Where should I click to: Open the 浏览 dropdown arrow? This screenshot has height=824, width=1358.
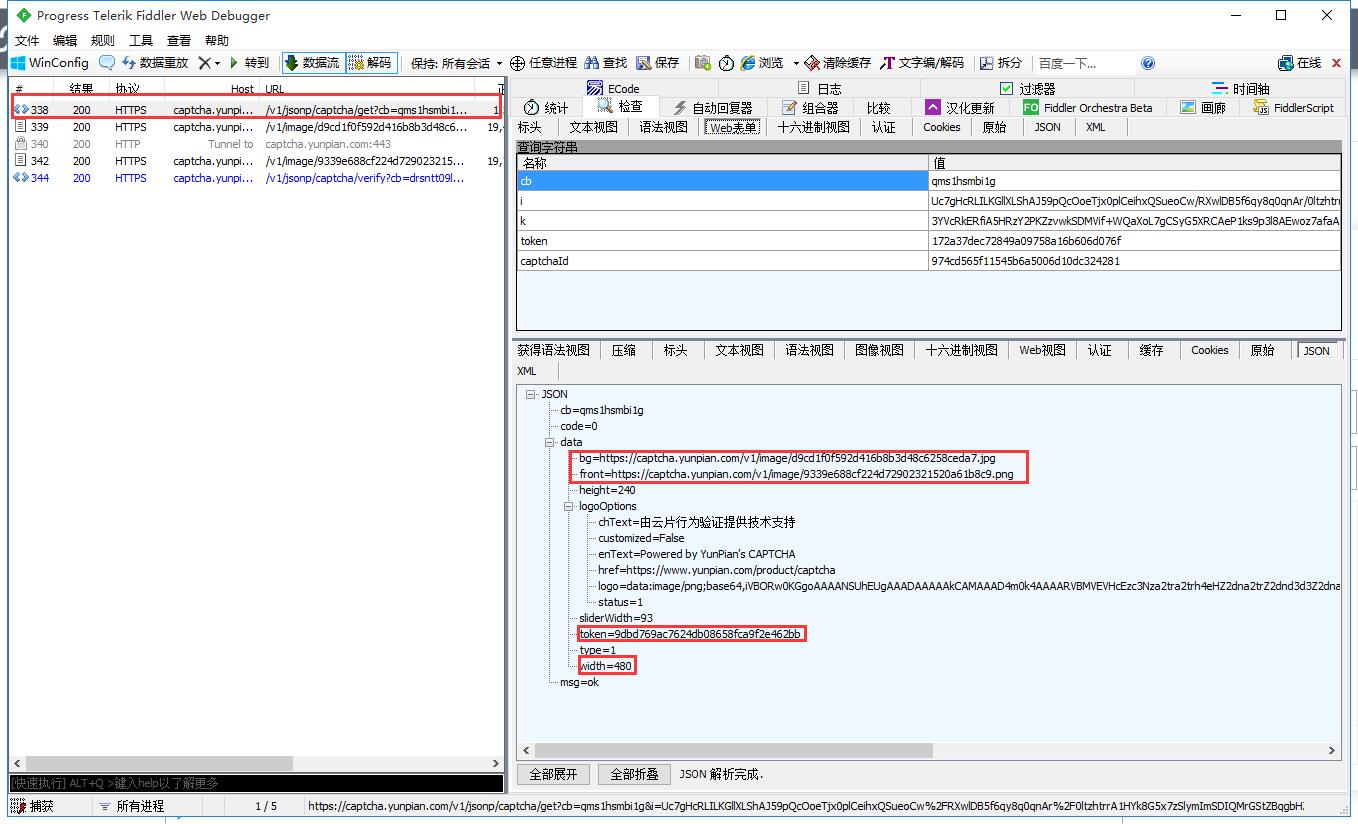[796, 63]
